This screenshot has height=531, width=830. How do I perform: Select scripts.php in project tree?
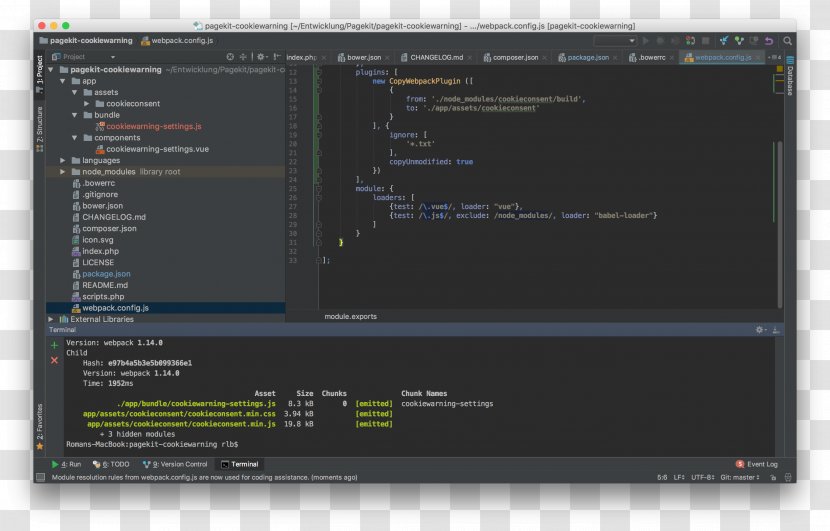click(103, 296)
